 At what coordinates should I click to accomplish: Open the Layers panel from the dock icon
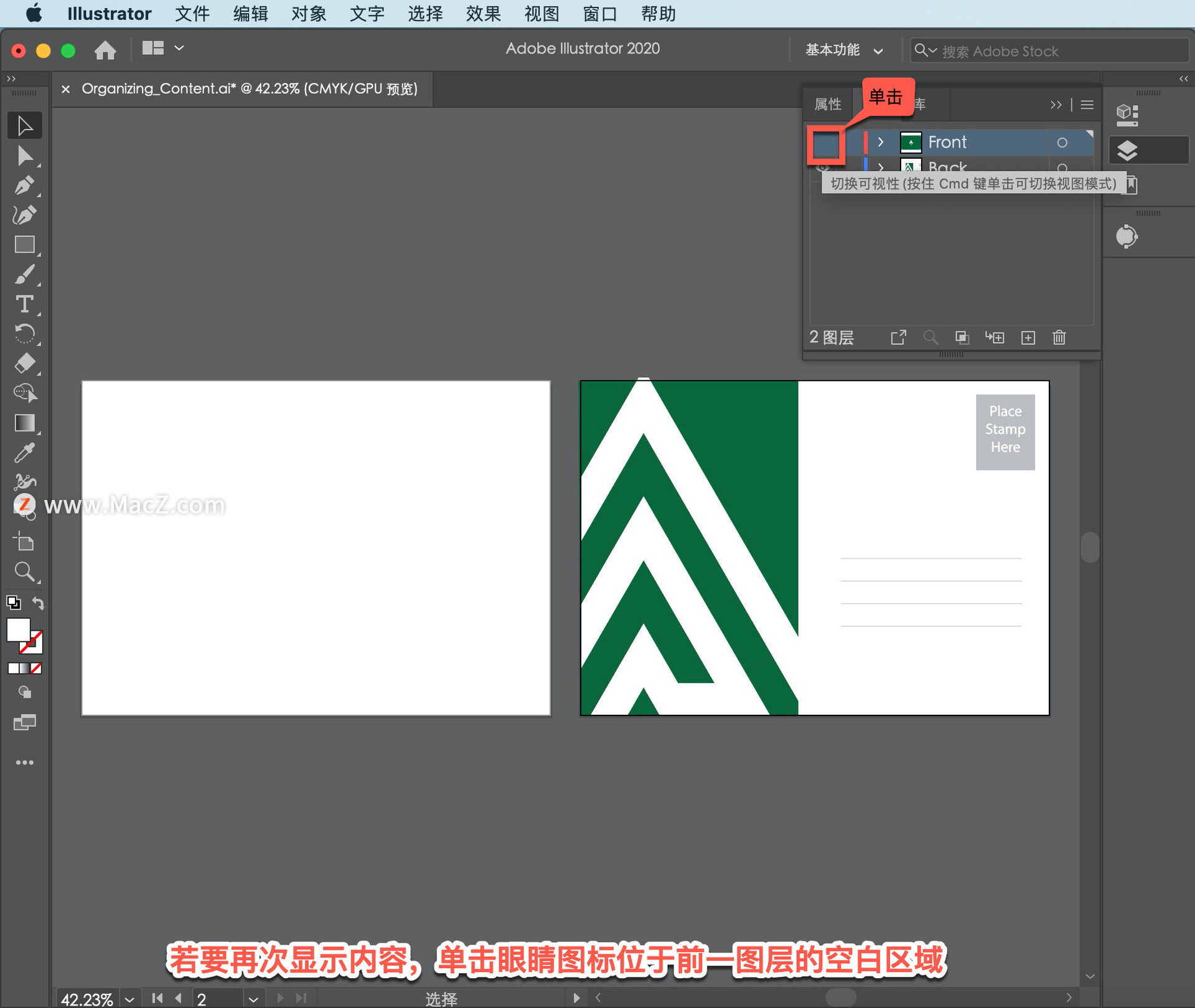pyautogui.click(x=1127, y=150)
